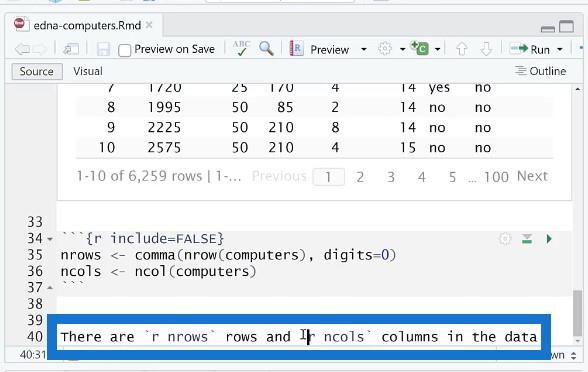
Task: Click the insert new code chunk icon
Action: pos(420,48)
